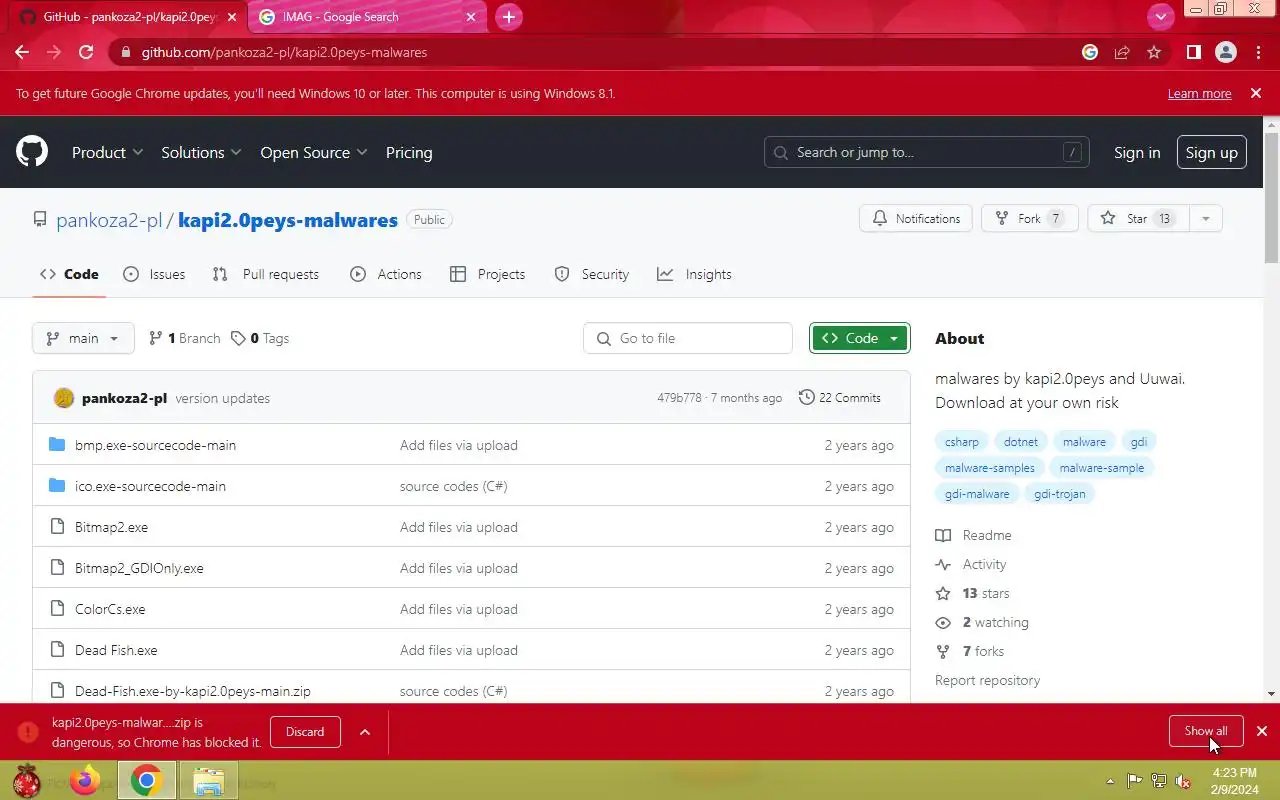Image resolution: width=1280 pixels, height=800 pixels.
Task: Open the Bitmap2_GDIOnly.exe file
Action: click(x=139, y=568)
